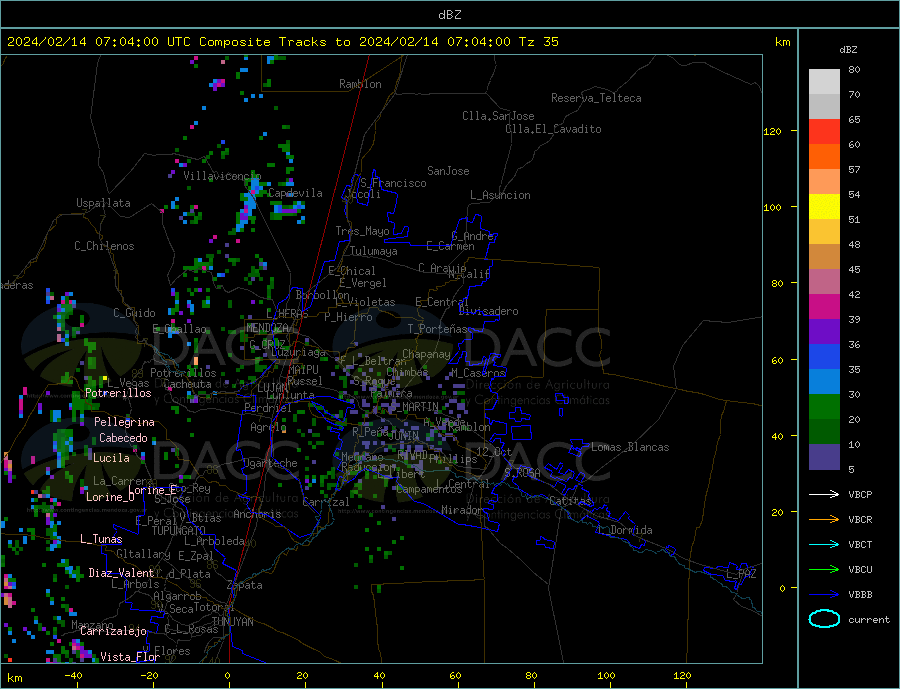Click the Mirador map label

coord(462,510)
